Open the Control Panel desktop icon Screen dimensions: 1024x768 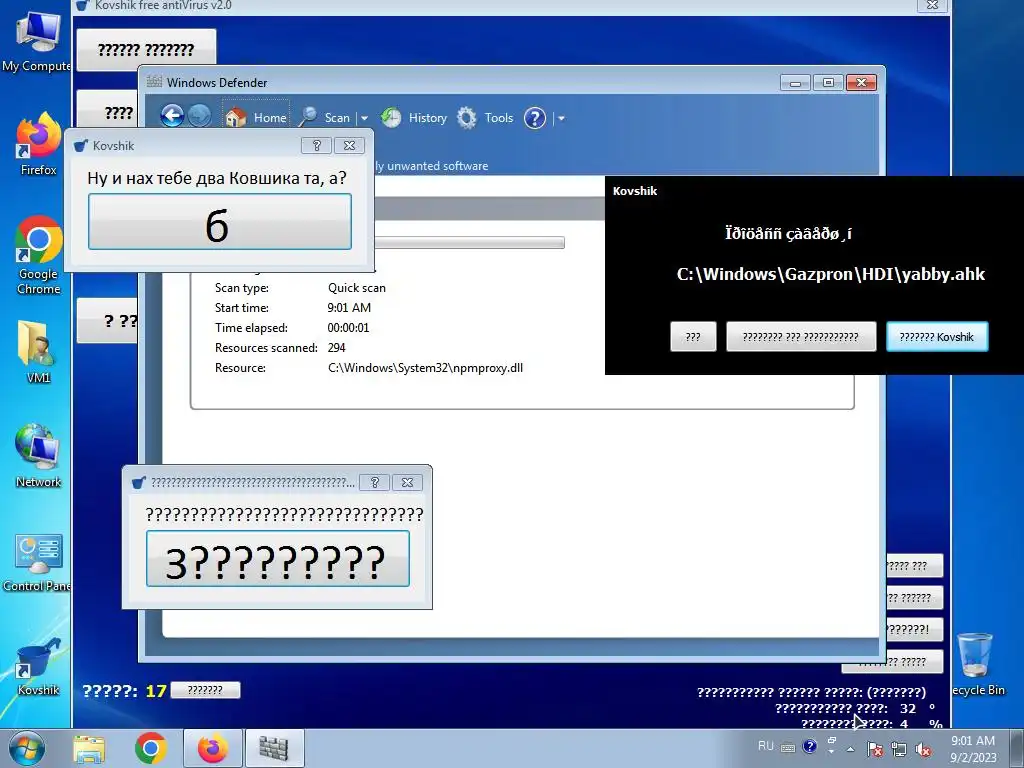pos(37,563)
